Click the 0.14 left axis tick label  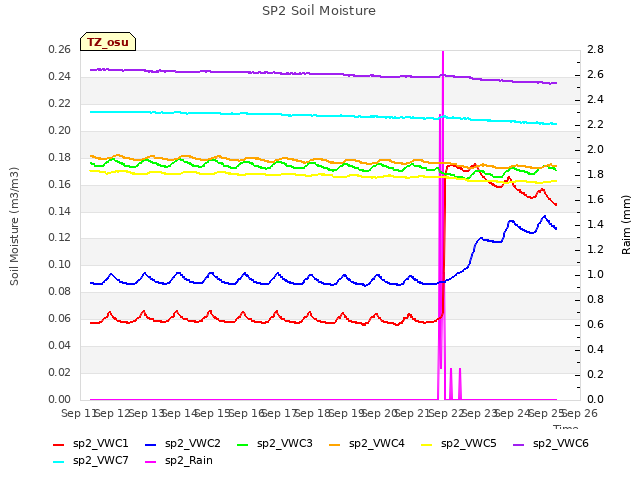pos(59,211)
